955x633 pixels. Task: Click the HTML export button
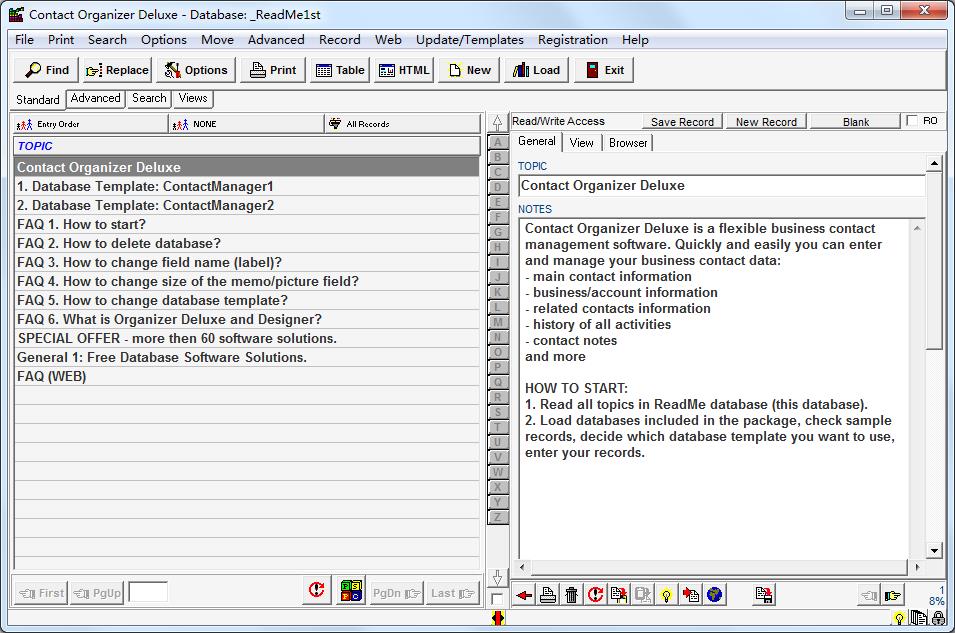[404, 70]
